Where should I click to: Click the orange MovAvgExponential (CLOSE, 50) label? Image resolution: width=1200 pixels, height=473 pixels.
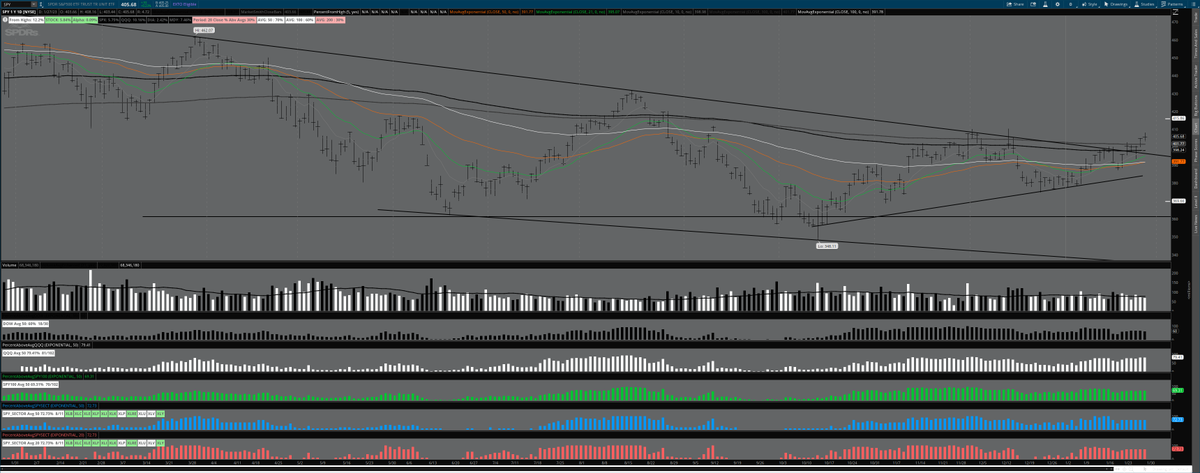484,12
